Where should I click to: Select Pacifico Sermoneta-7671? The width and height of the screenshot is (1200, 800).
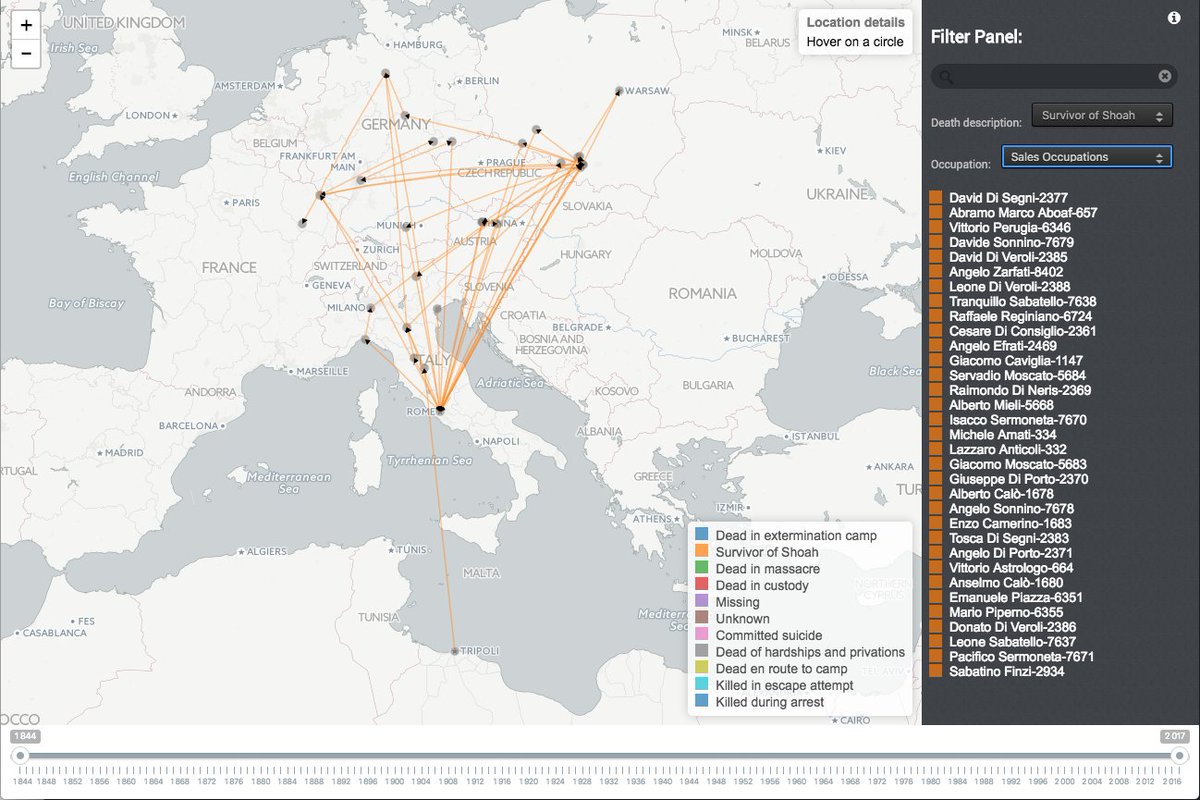pyautogui.click(x=1022, y=656)
